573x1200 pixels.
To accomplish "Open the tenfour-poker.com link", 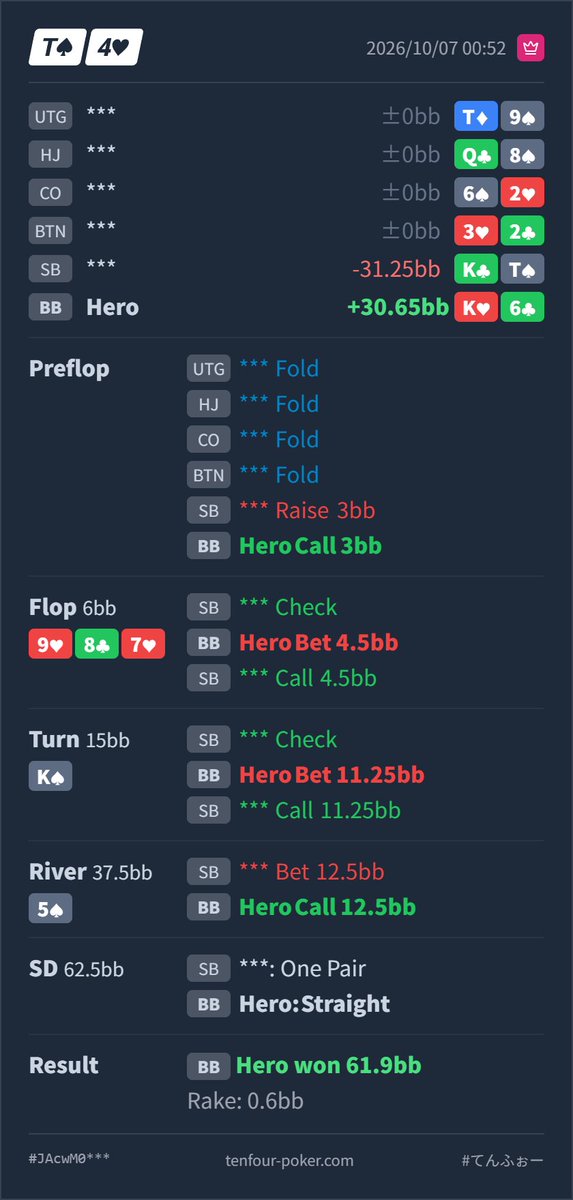I will [290, 1161].
